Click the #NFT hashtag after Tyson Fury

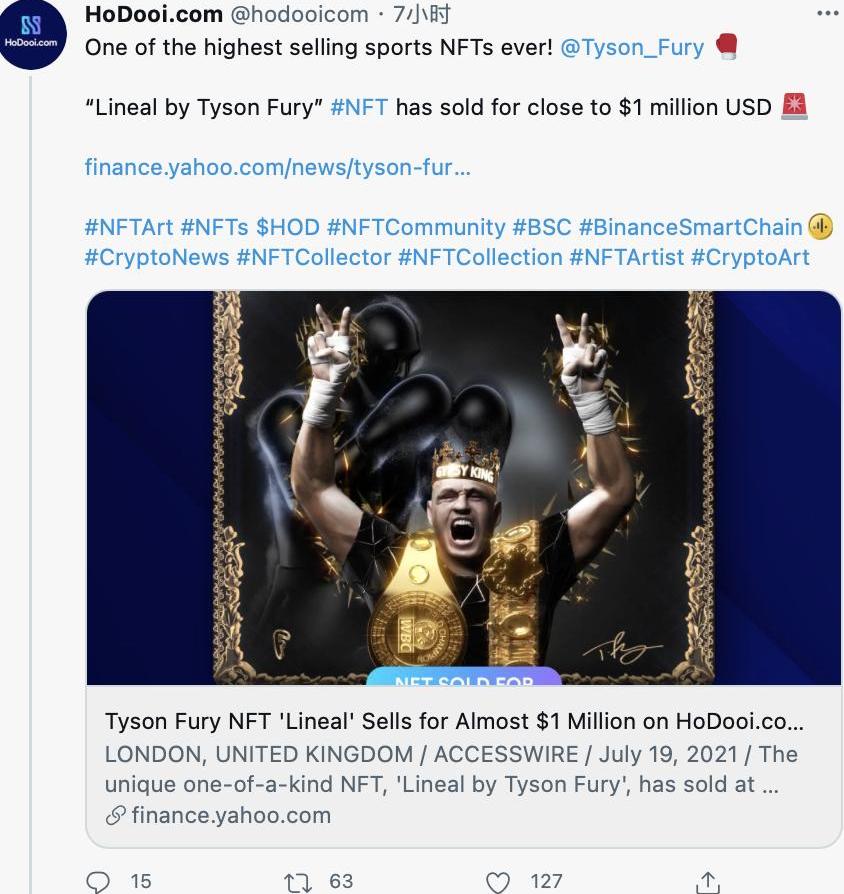358,107
